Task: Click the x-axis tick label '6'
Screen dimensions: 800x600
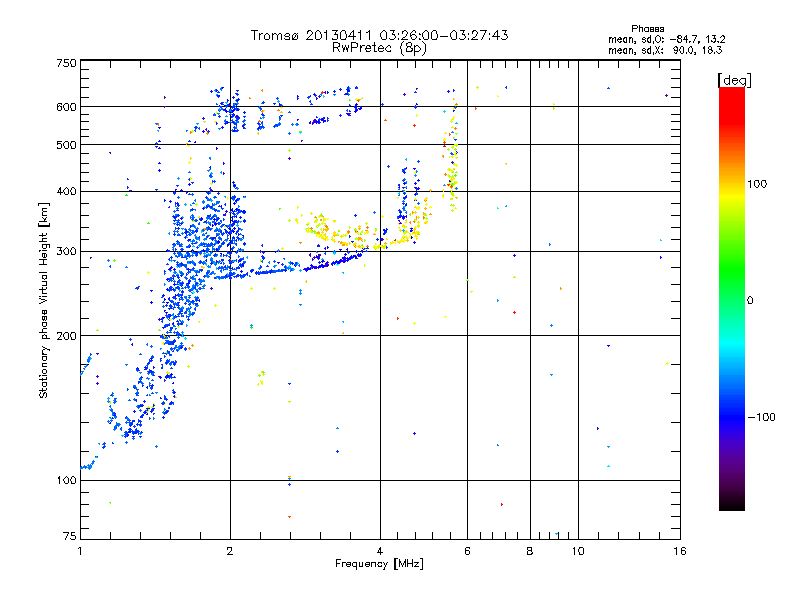Action: [x=467, y=551]
